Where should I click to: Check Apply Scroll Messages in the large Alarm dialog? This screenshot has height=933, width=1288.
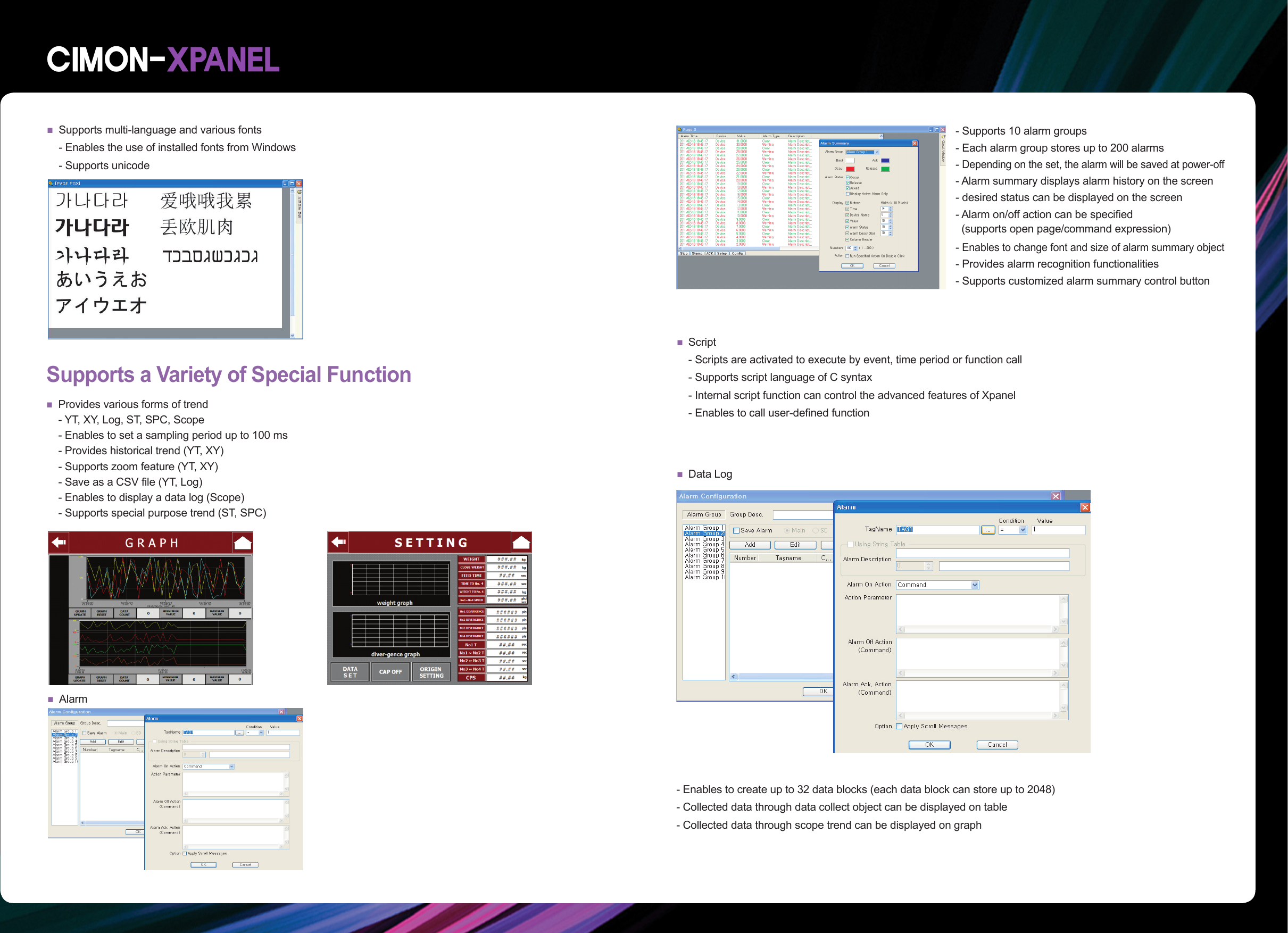pos(899,726)
